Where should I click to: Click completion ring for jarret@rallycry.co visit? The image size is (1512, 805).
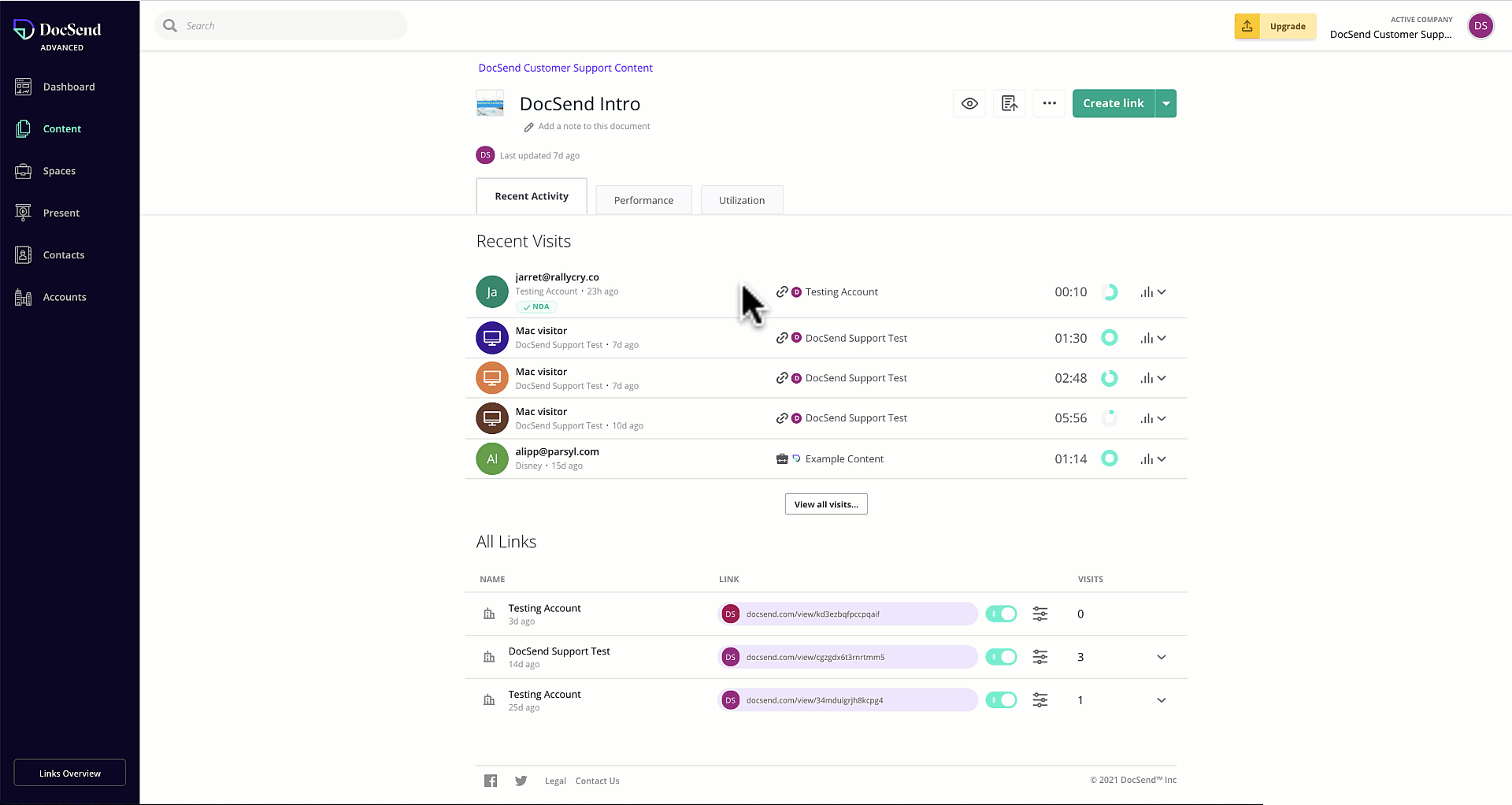click(1110, 292)
